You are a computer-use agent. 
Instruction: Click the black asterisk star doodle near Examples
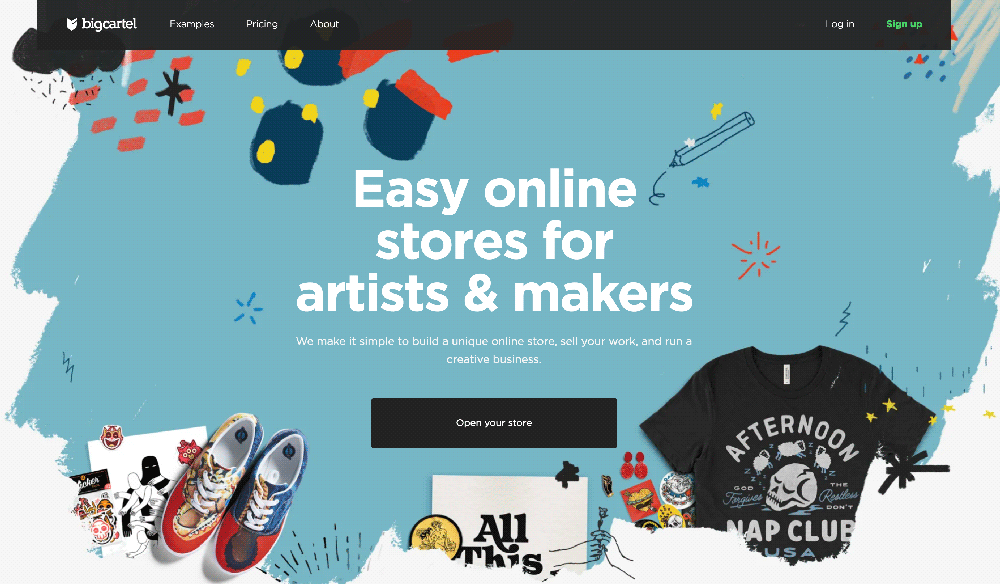(173, 91)
